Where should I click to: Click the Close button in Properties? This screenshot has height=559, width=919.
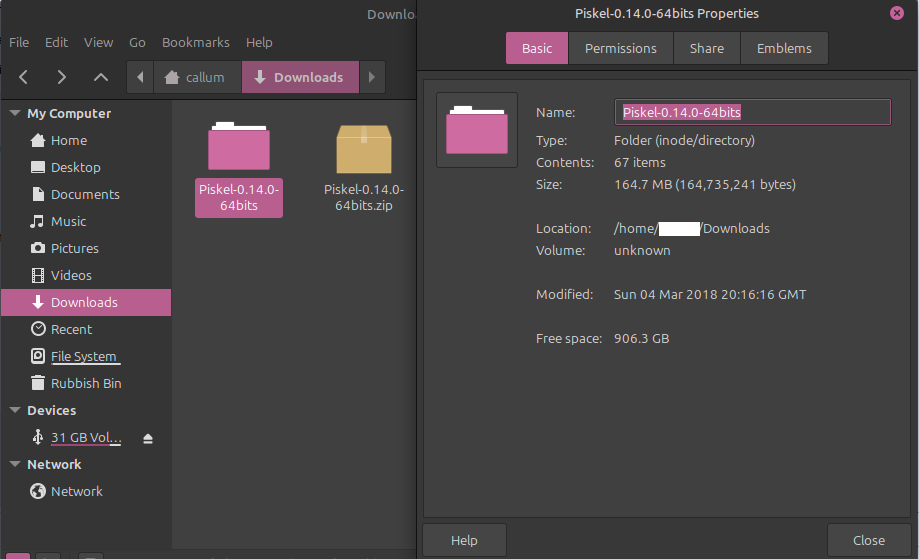tap(869, 540)
